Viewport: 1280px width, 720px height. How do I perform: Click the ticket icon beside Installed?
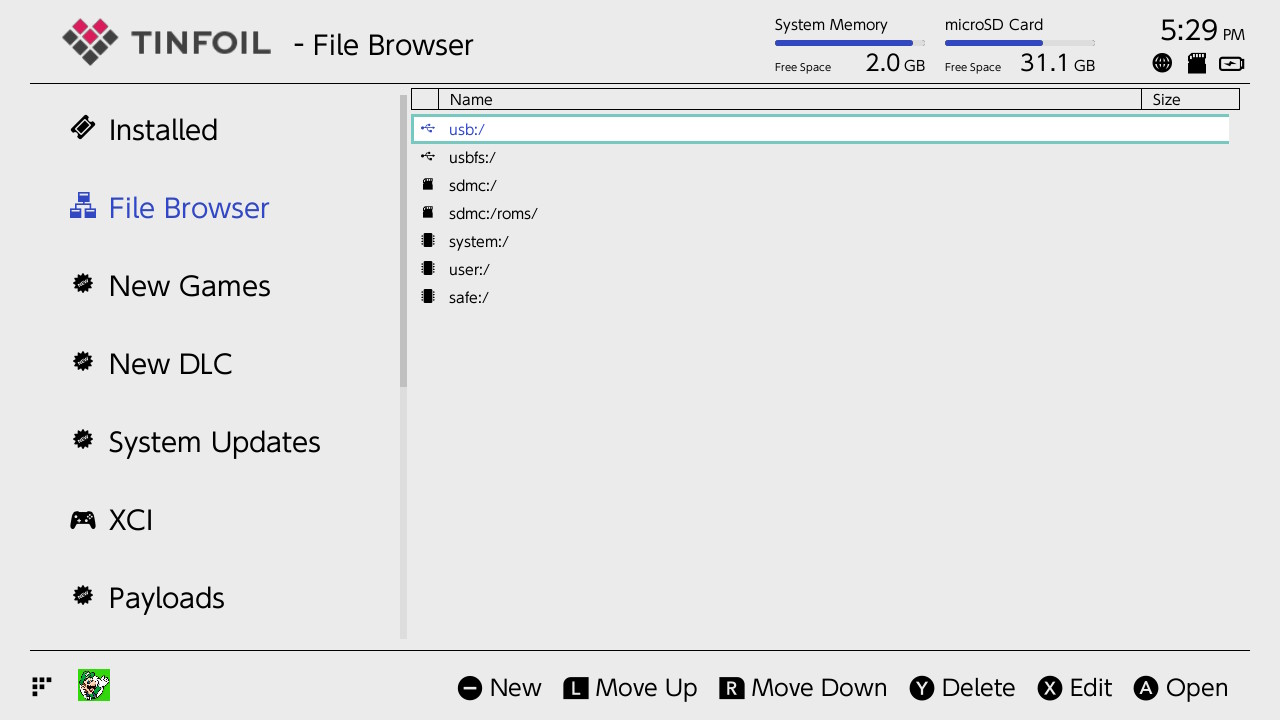83,128
